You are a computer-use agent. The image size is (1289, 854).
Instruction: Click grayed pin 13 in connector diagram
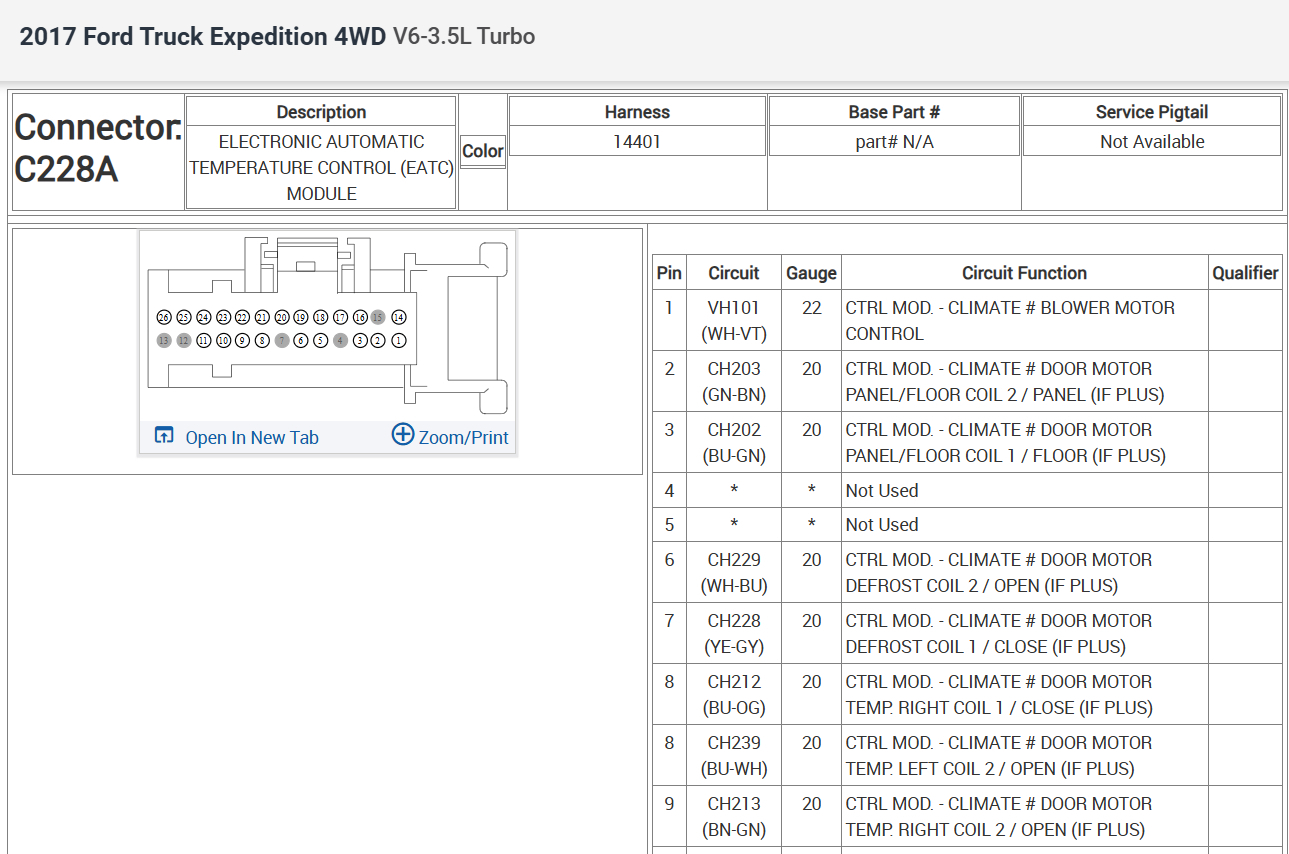point(164,341)
